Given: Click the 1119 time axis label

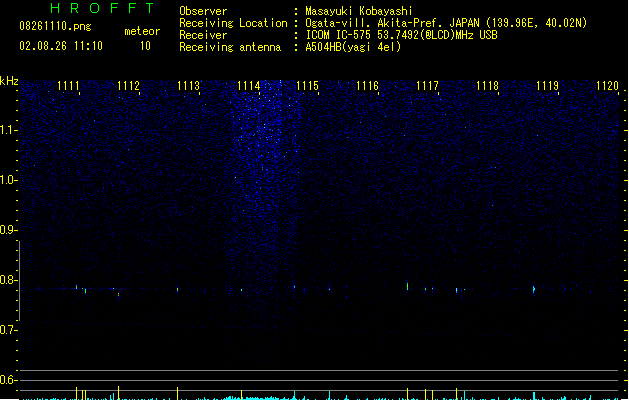Looking at the screenshot, I should click(x=547, y=86).
